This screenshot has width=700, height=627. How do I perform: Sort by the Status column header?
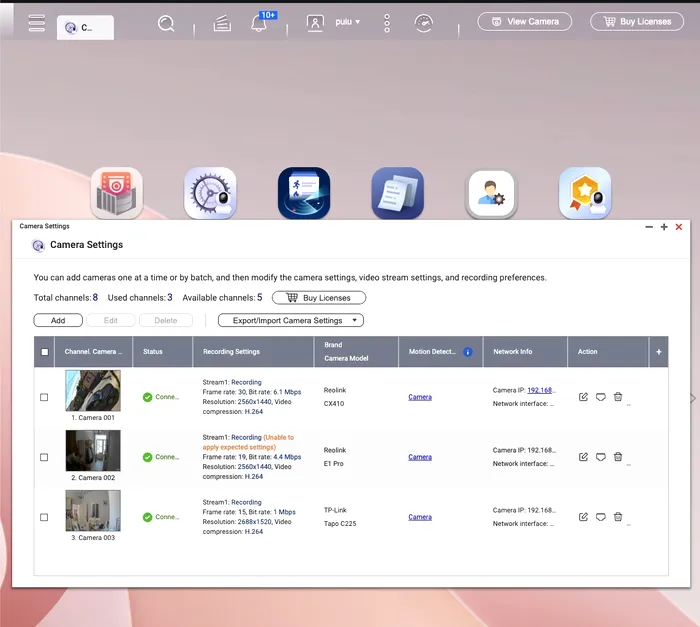(x=162, y=352)
